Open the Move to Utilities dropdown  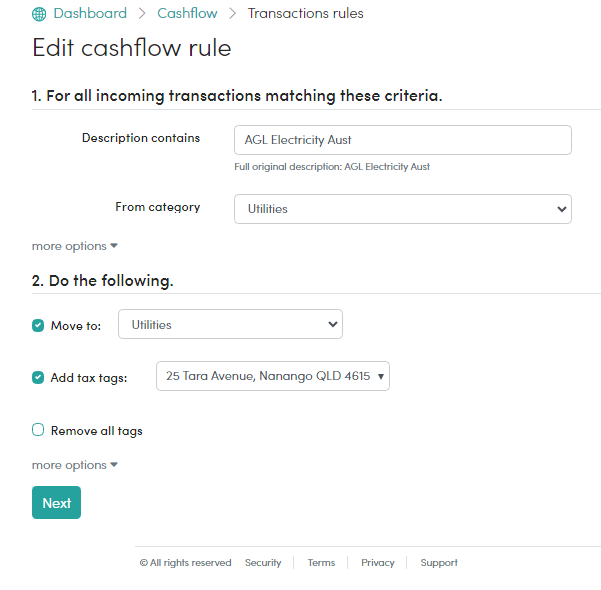[230, 324]
